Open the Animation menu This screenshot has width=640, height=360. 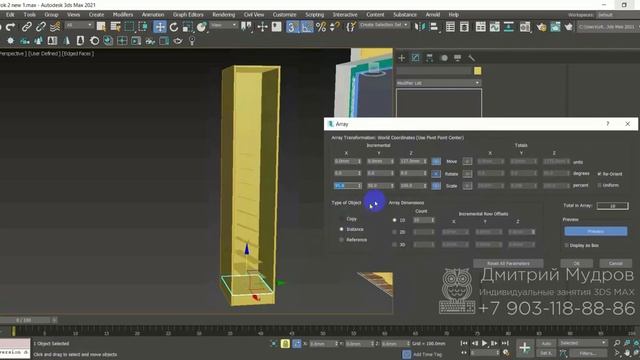[x=153, y=15]
